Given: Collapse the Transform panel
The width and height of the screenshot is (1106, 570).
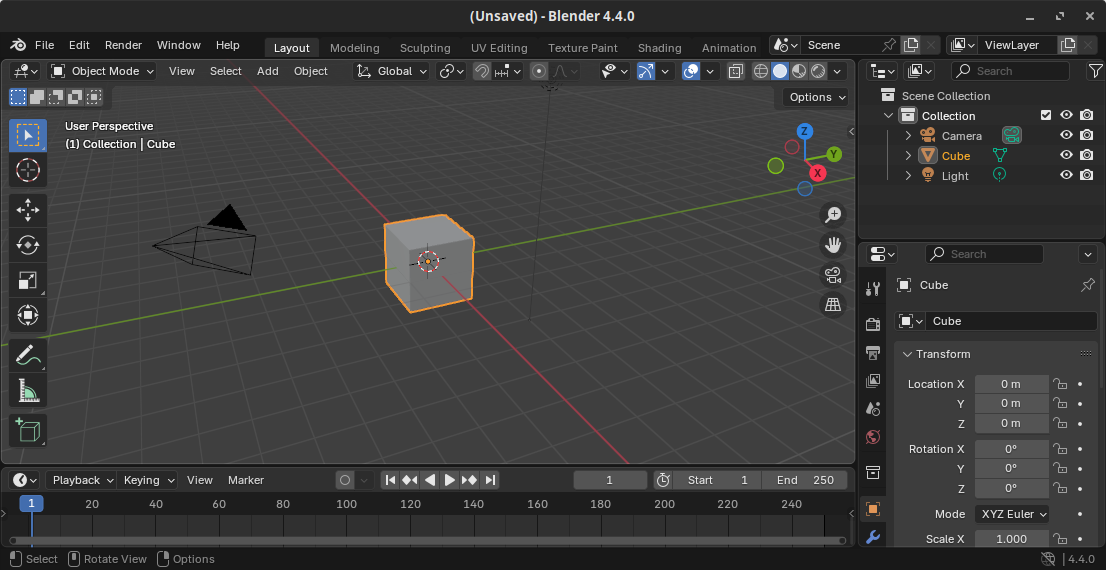Looking at the screenshot, I should click(907, 354).
